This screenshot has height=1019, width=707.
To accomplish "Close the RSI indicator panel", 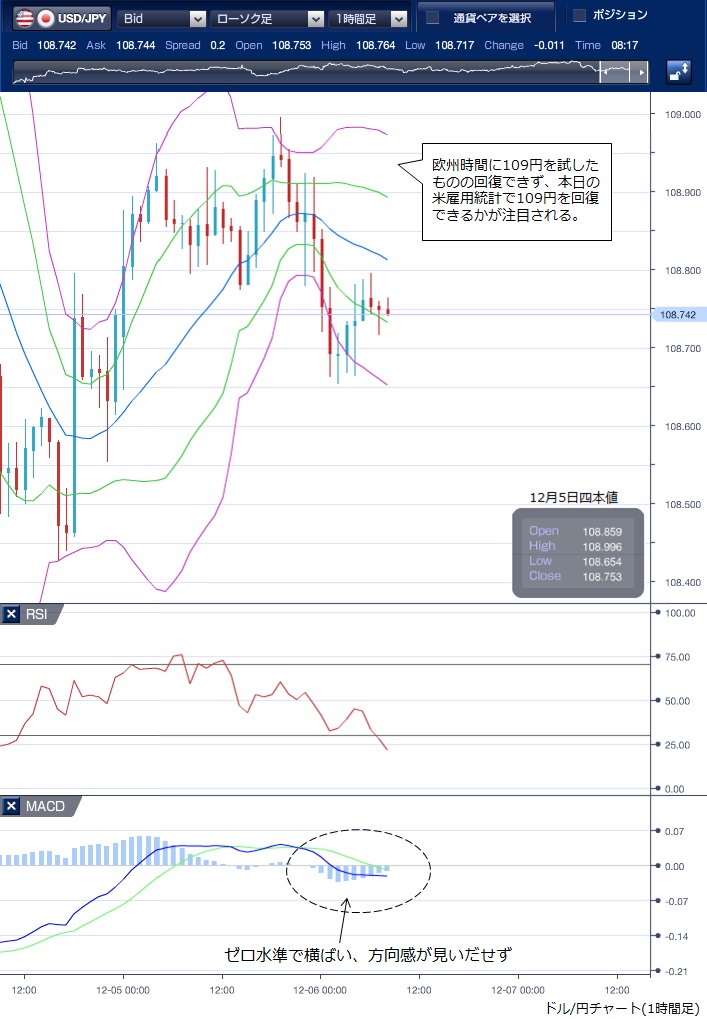I will point(11,614).
